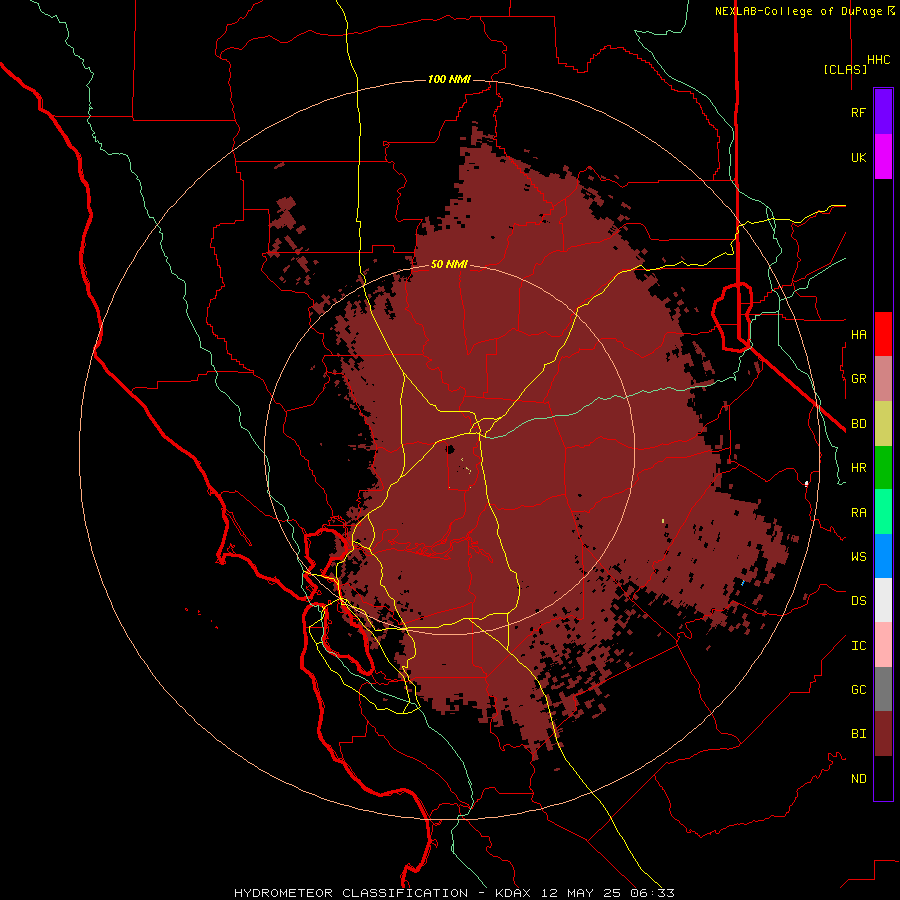Click the HR legend label
The image size is (900, 900).
tap(858, 468)
